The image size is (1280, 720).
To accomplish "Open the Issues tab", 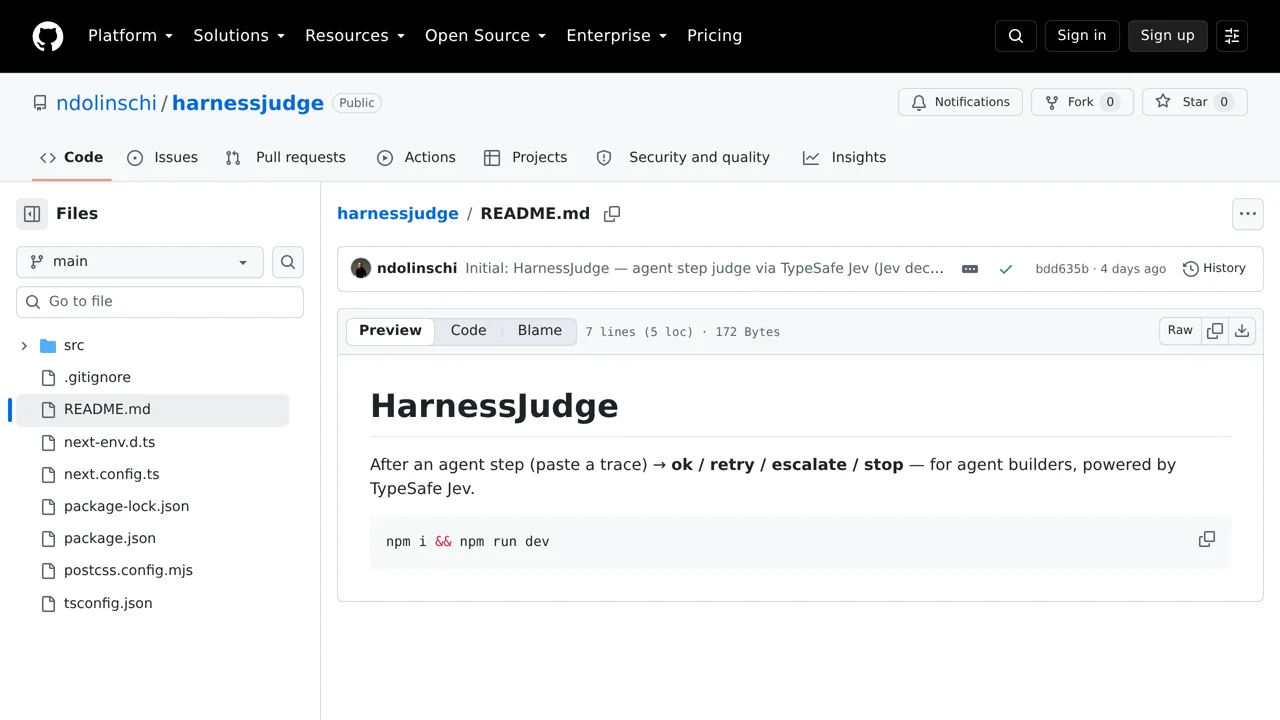I will click(x=163, y=158).
